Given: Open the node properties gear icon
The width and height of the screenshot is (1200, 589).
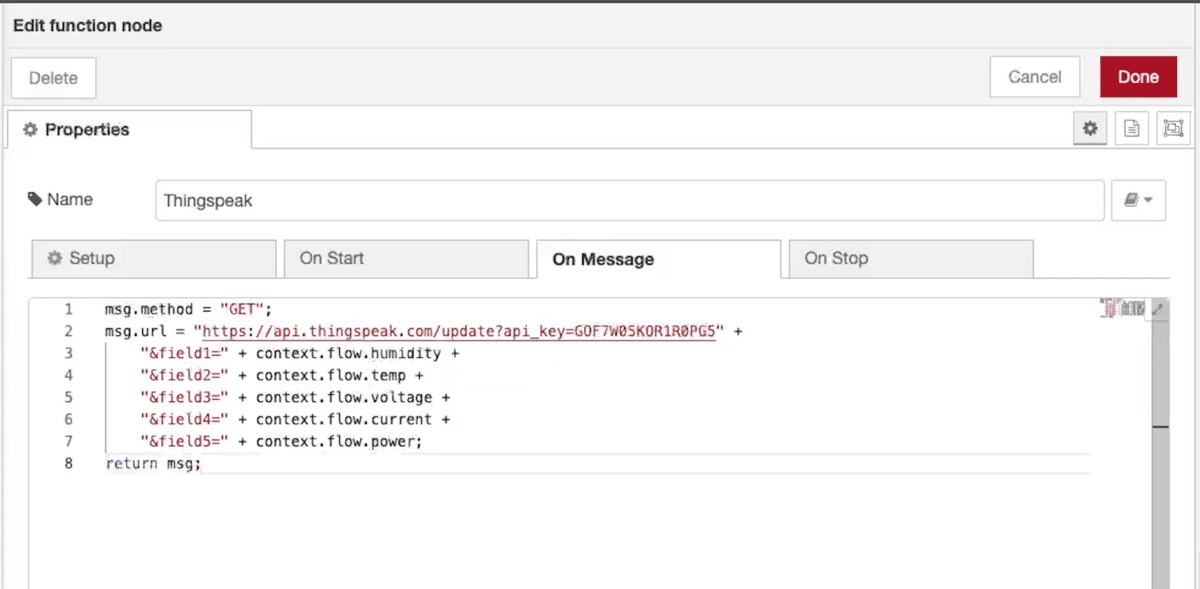Looking at the screenshot, I should coord(1090,128).
